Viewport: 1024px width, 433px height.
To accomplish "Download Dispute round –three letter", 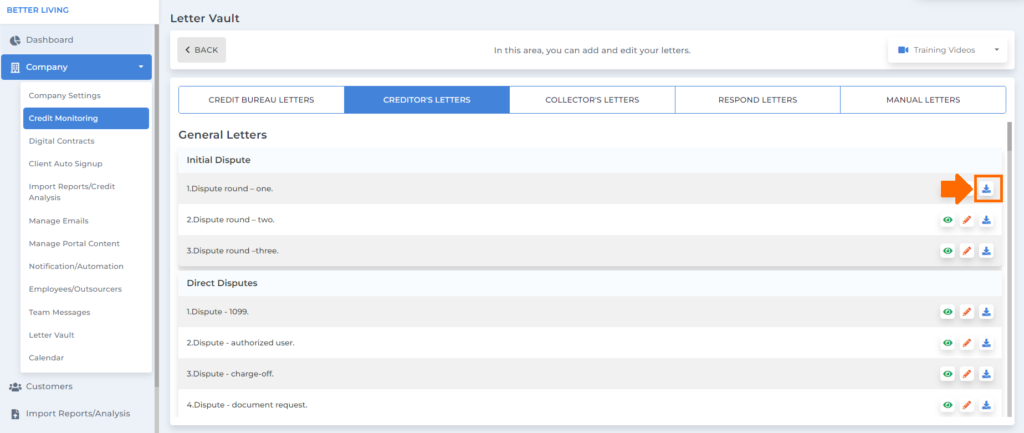I will [x=986, y=251].
